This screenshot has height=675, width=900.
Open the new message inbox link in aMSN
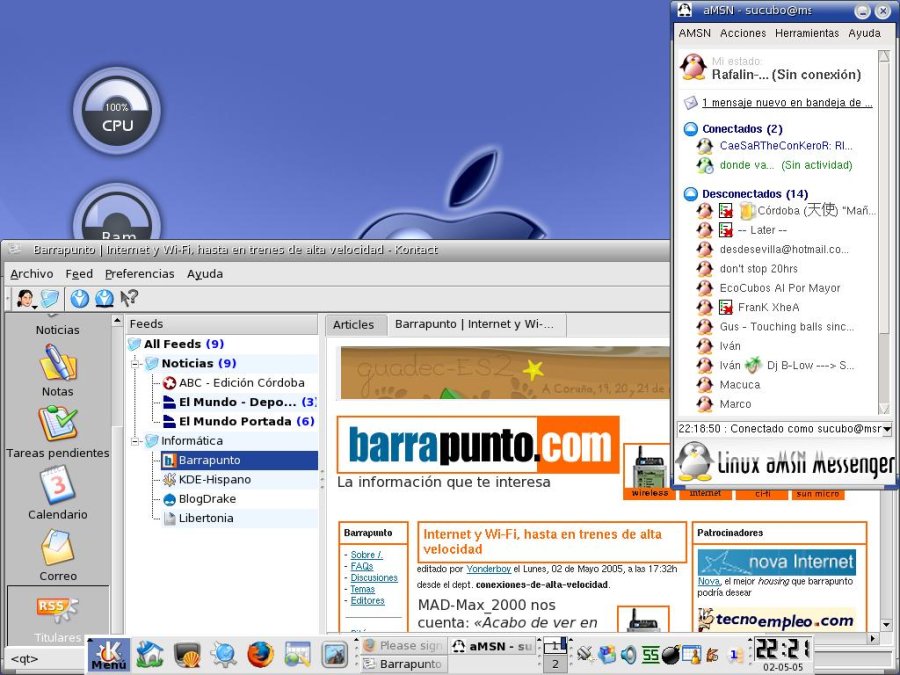[787, 103]
